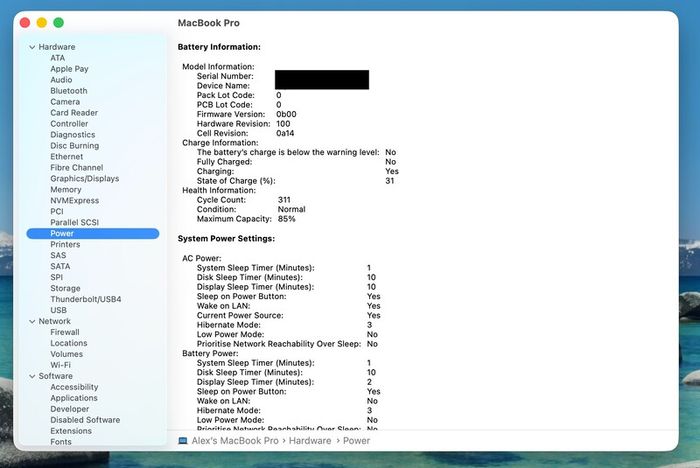Click Alex's MacBook Pro in path bar

click(x=235, y=441)
